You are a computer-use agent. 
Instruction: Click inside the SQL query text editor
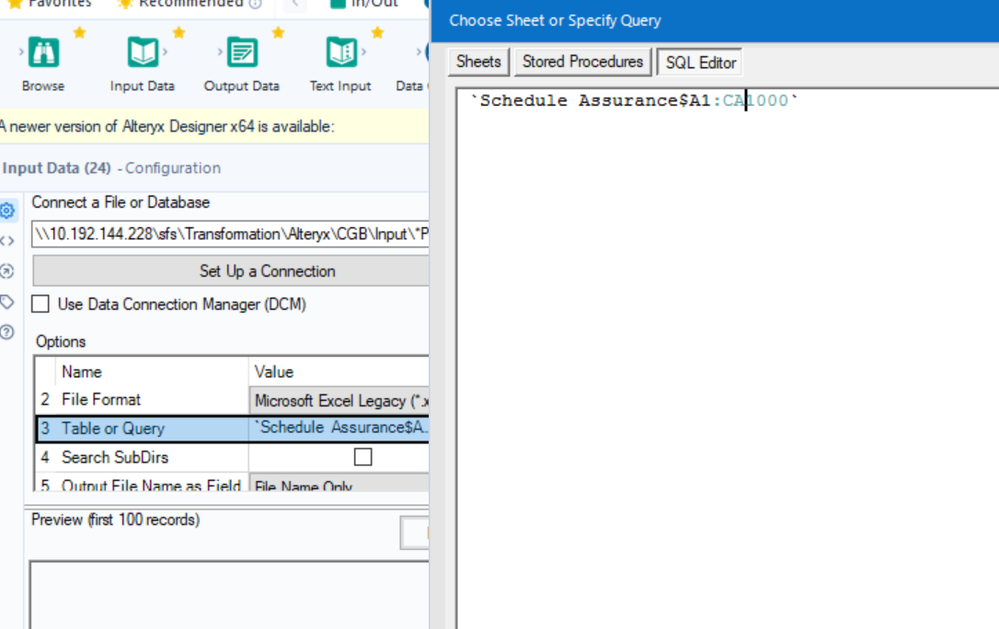(728, 357)
